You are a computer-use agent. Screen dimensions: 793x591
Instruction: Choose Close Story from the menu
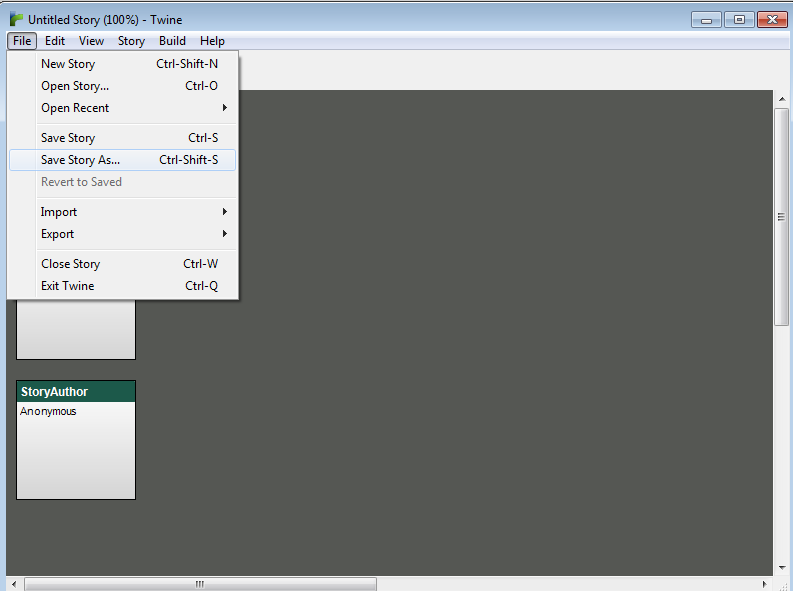click(70, 264)
